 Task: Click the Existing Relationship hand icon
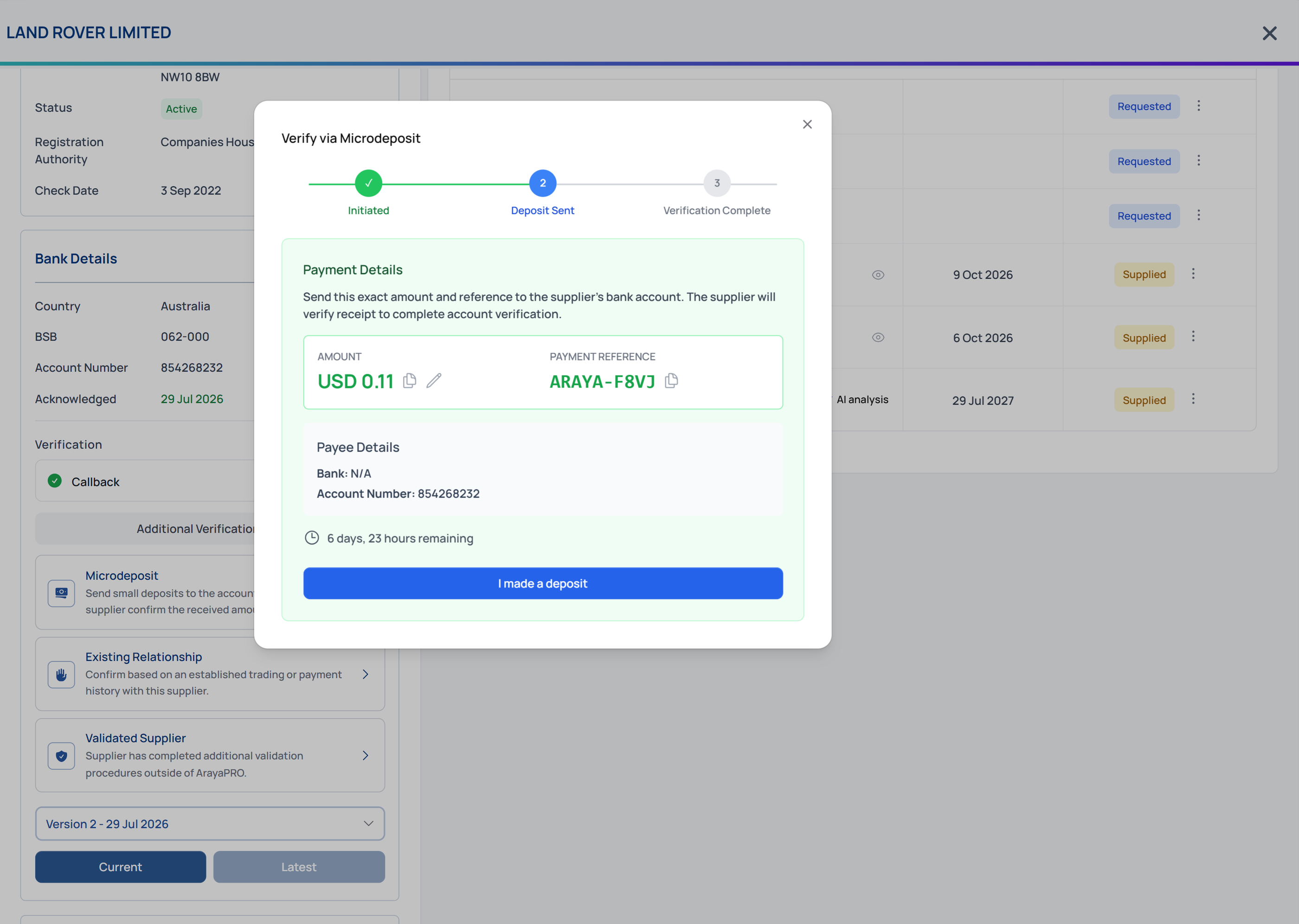point(61,674)
